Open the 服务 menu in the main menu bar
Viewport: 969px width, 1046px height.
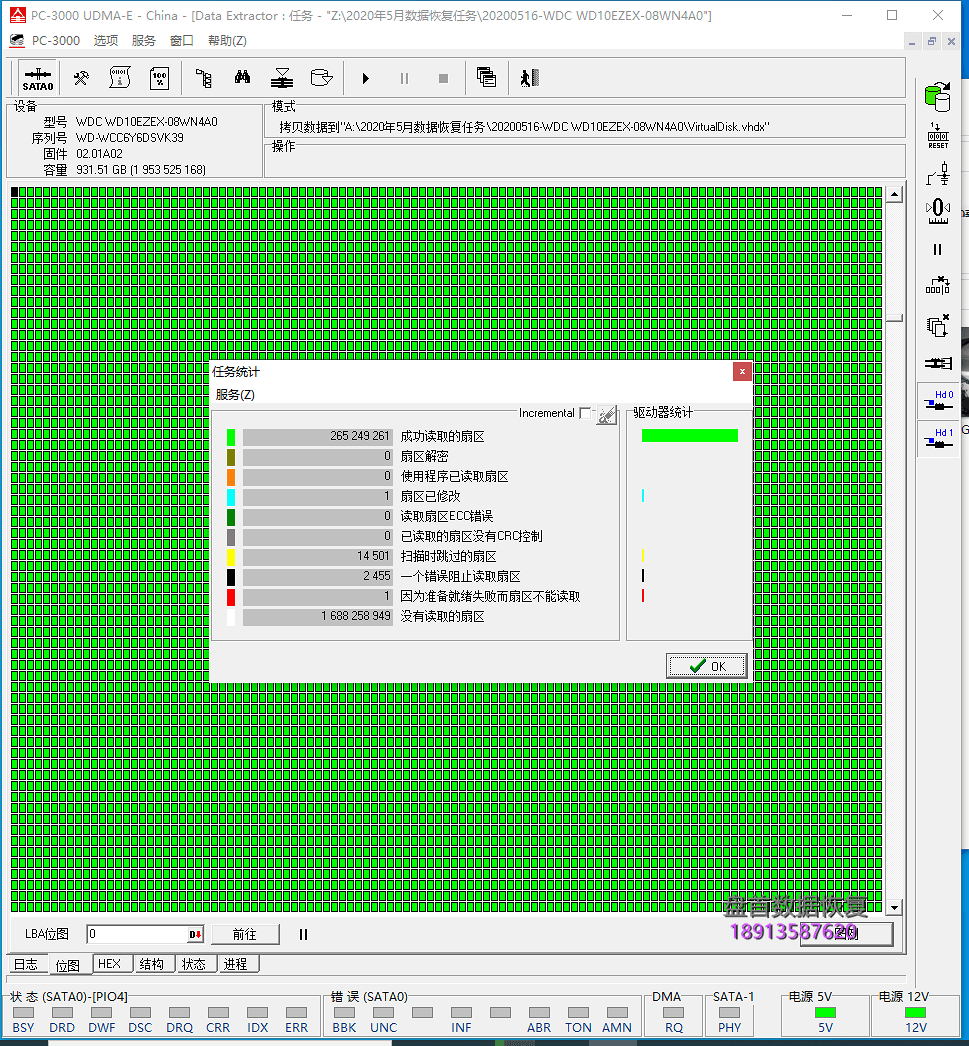(x=143, y=41)
